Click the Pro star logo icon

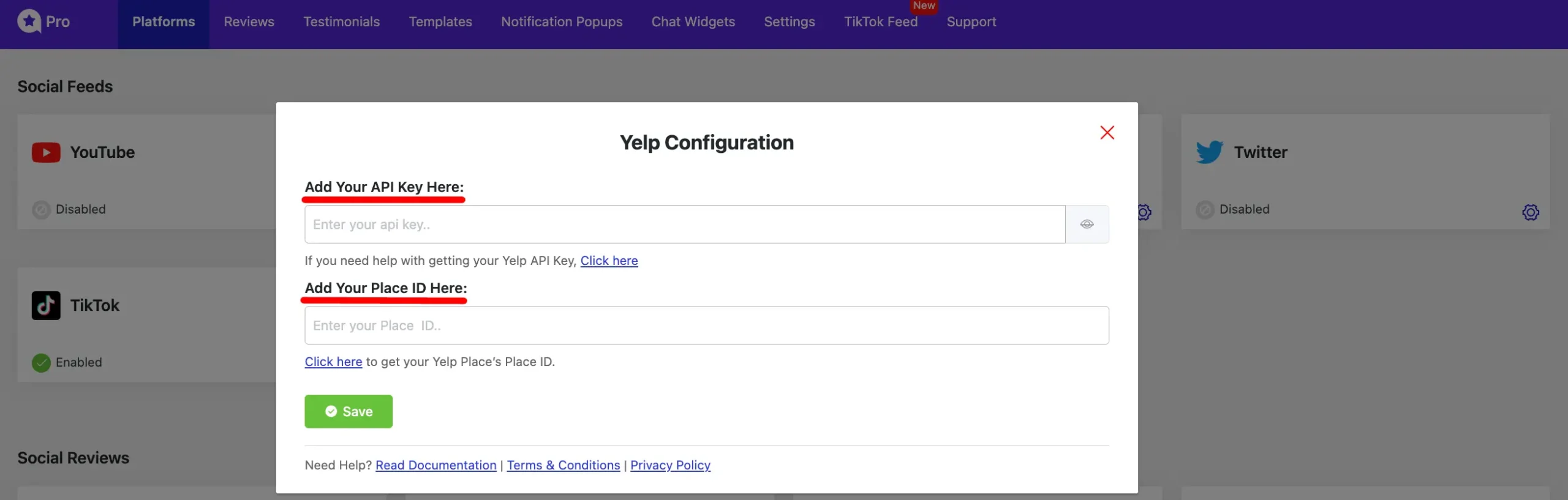coord(29,21)
